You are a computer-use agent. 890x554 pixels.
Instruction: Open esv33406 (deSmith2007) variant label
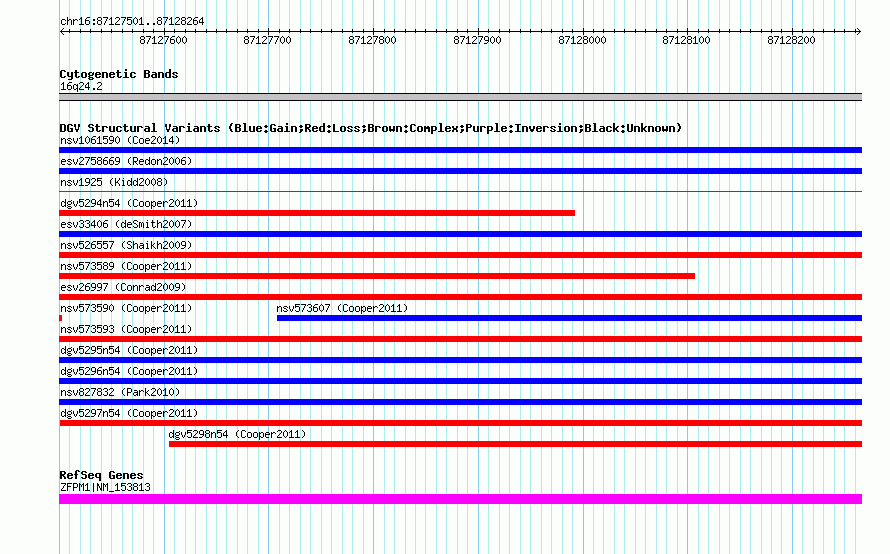[x=126, y=224]
